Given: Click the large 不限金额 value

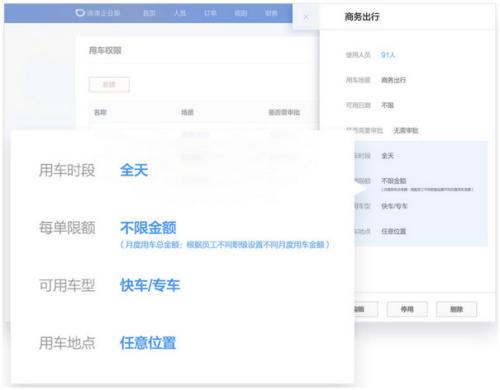Looking at the screenshot, I should [148, 228].
